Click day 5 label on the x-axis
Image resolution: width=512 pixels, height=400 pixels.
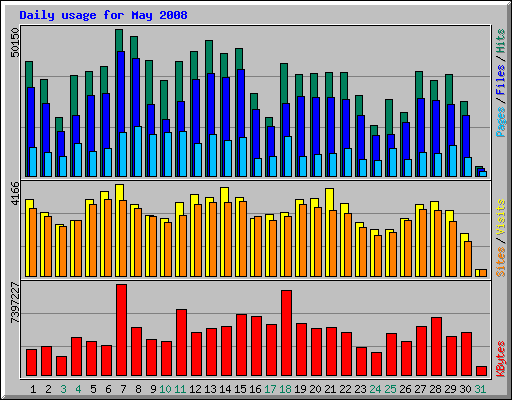pyautogui.click(x=93, y=389)
